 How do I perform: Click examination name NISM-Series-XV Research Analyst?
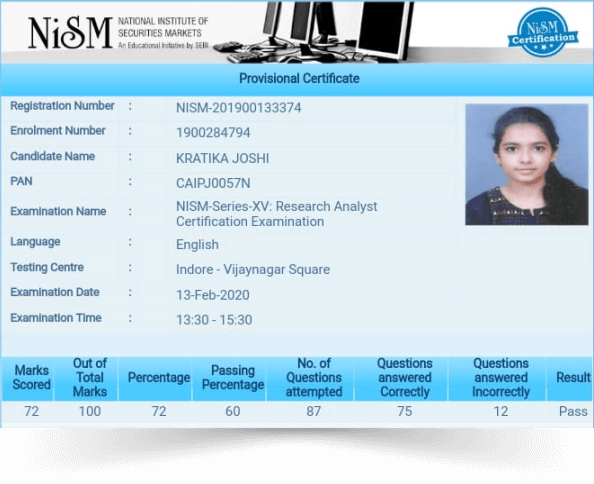(x=277, y=214)
